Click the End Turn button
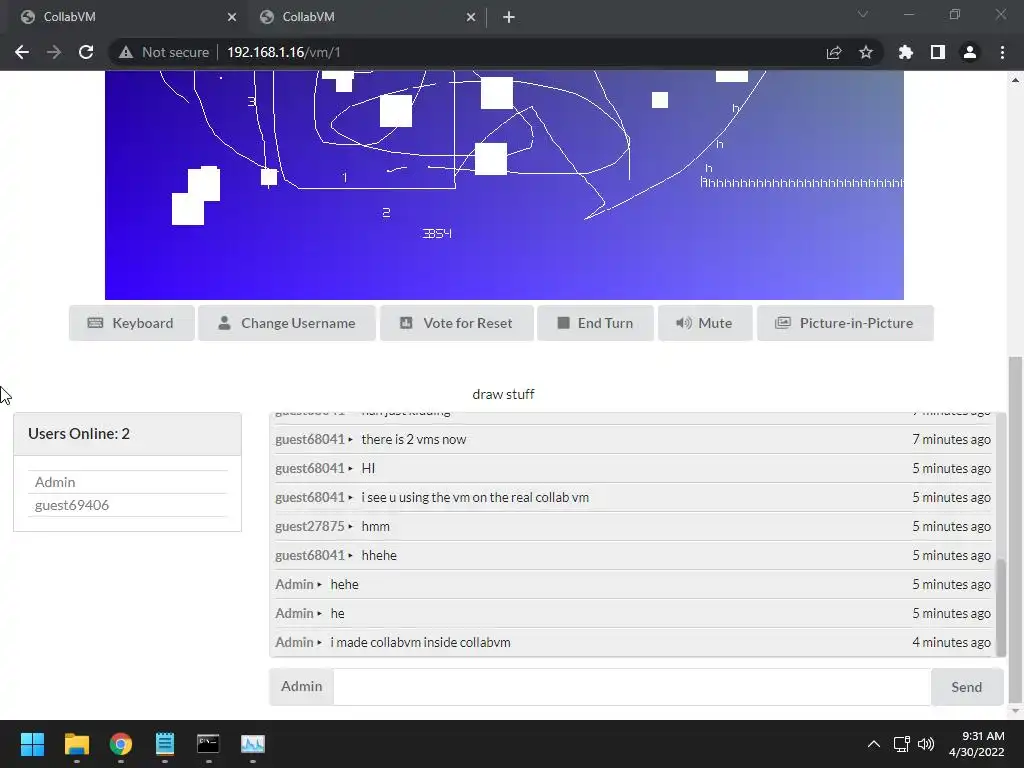 tap(595, 323)
